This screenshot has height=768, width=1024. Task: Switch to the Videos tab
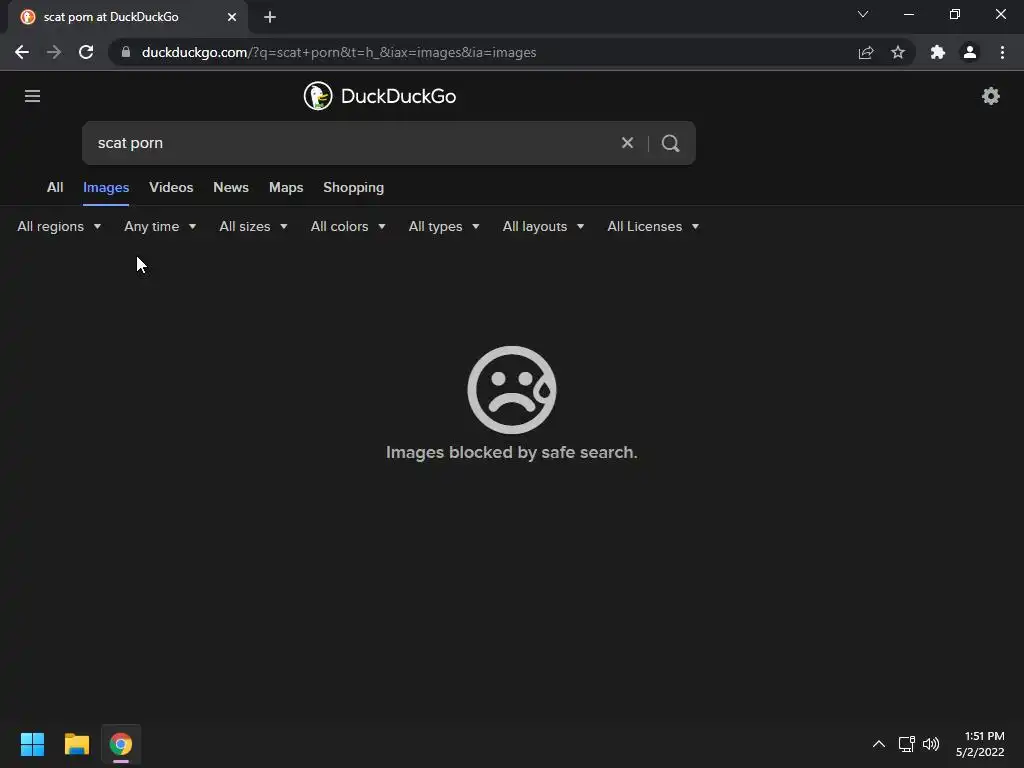tap(171, 187)
